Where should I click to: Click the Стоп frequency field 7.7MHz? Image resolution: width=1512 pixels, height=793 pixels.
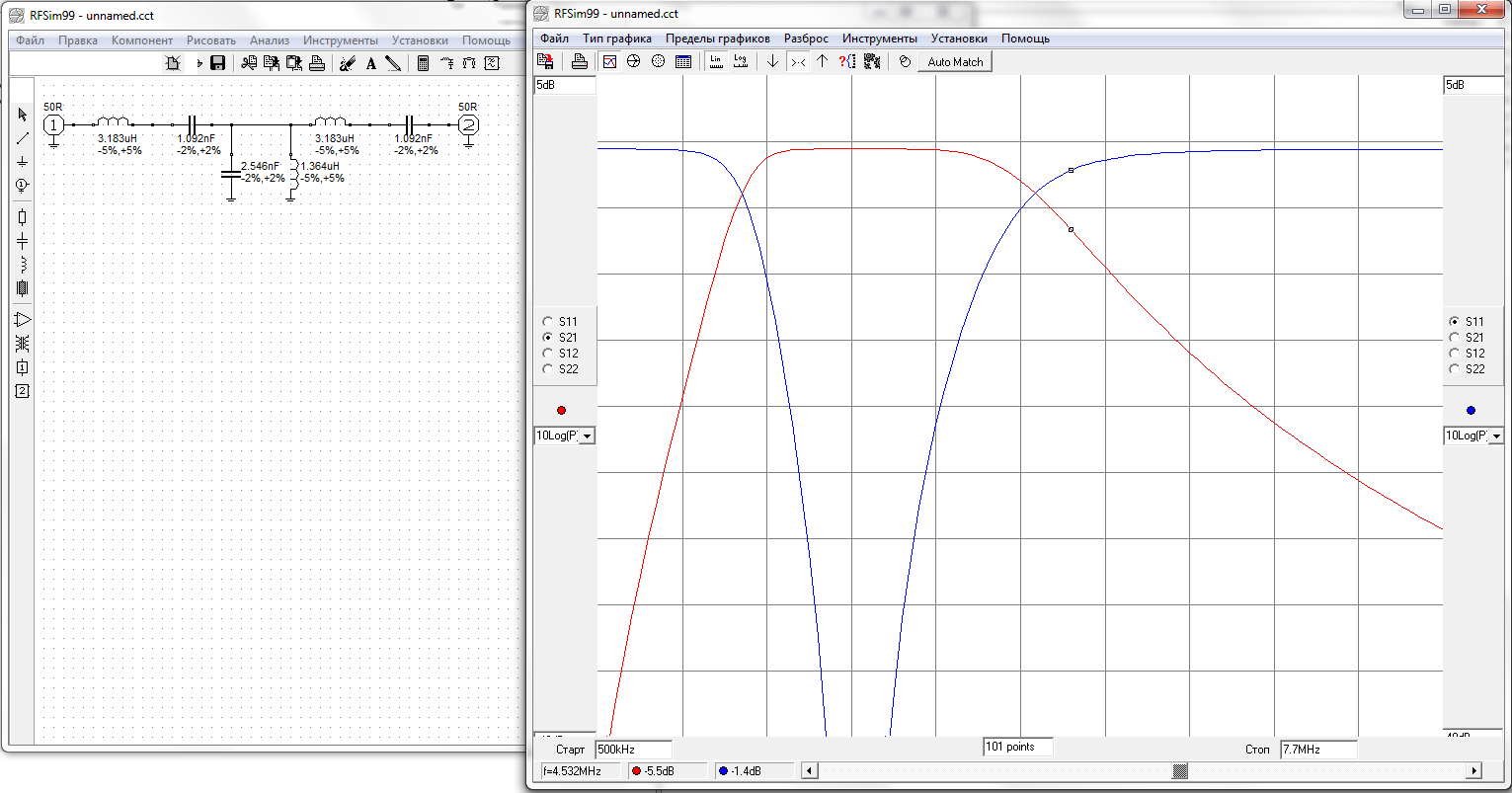1317,750
